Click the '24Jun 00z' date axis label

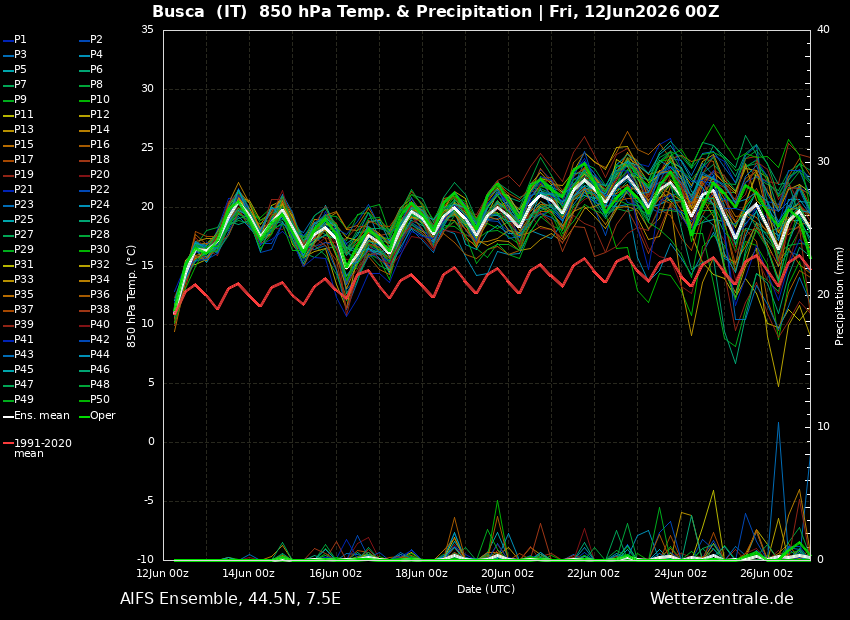point(680,573)
